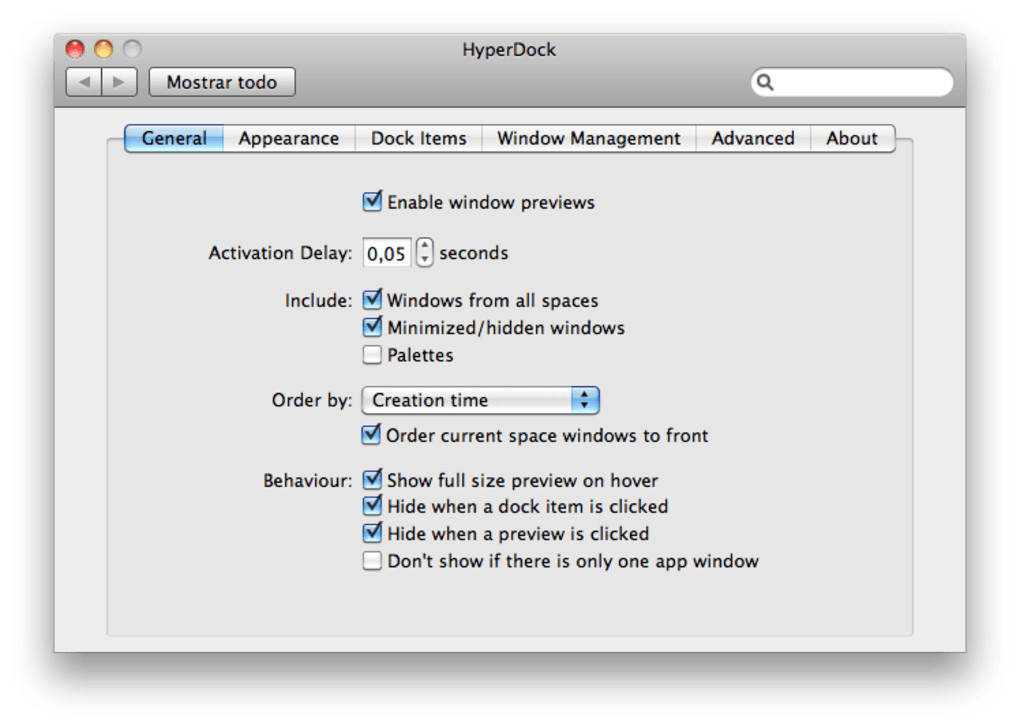Switch to the General tab
Image resolution: width=1020 pixels, height=727 pixels.
[174, 139]
